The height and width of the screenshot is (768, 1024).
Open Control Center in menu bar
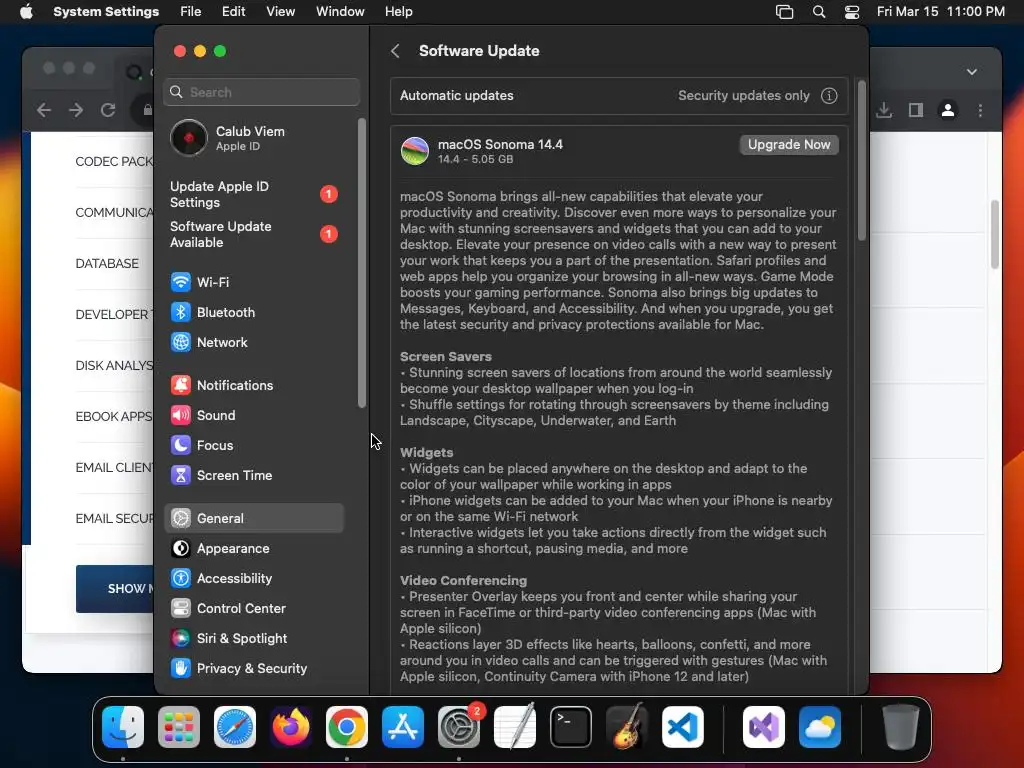pyautogui.click(x=852, y=12)
